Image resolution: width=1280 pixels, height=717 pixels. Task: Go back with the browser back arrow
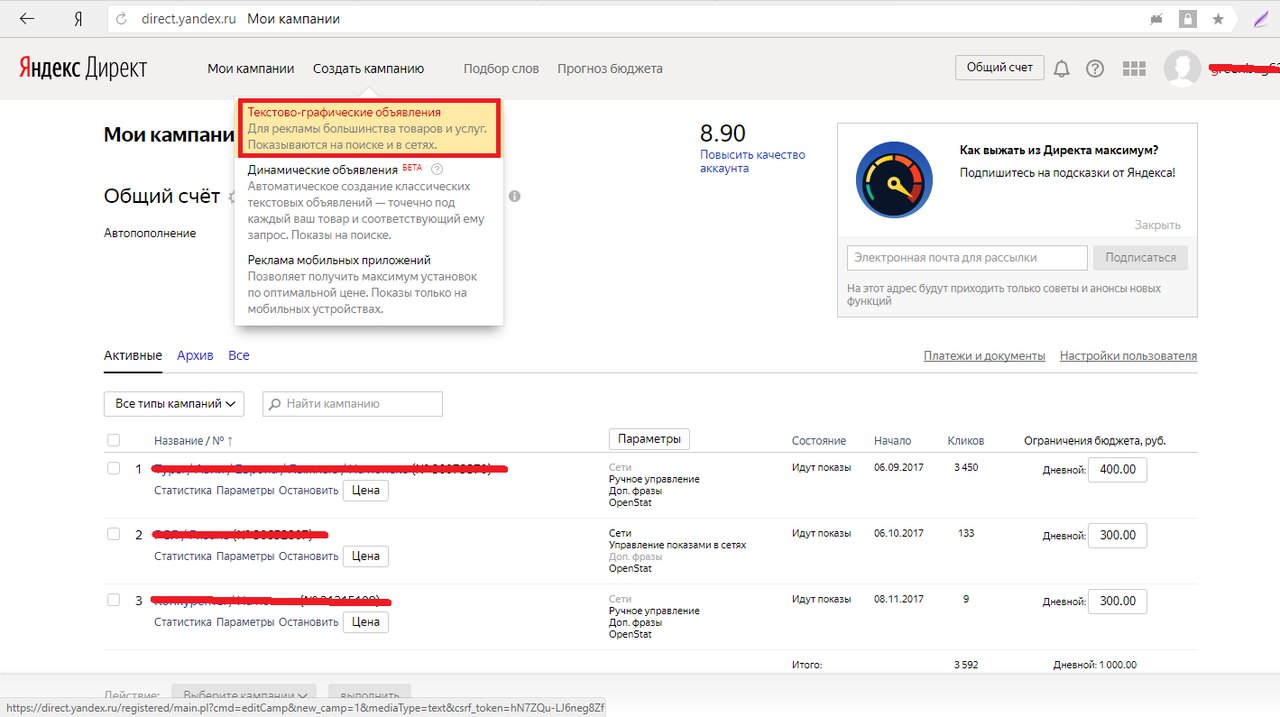27,19
